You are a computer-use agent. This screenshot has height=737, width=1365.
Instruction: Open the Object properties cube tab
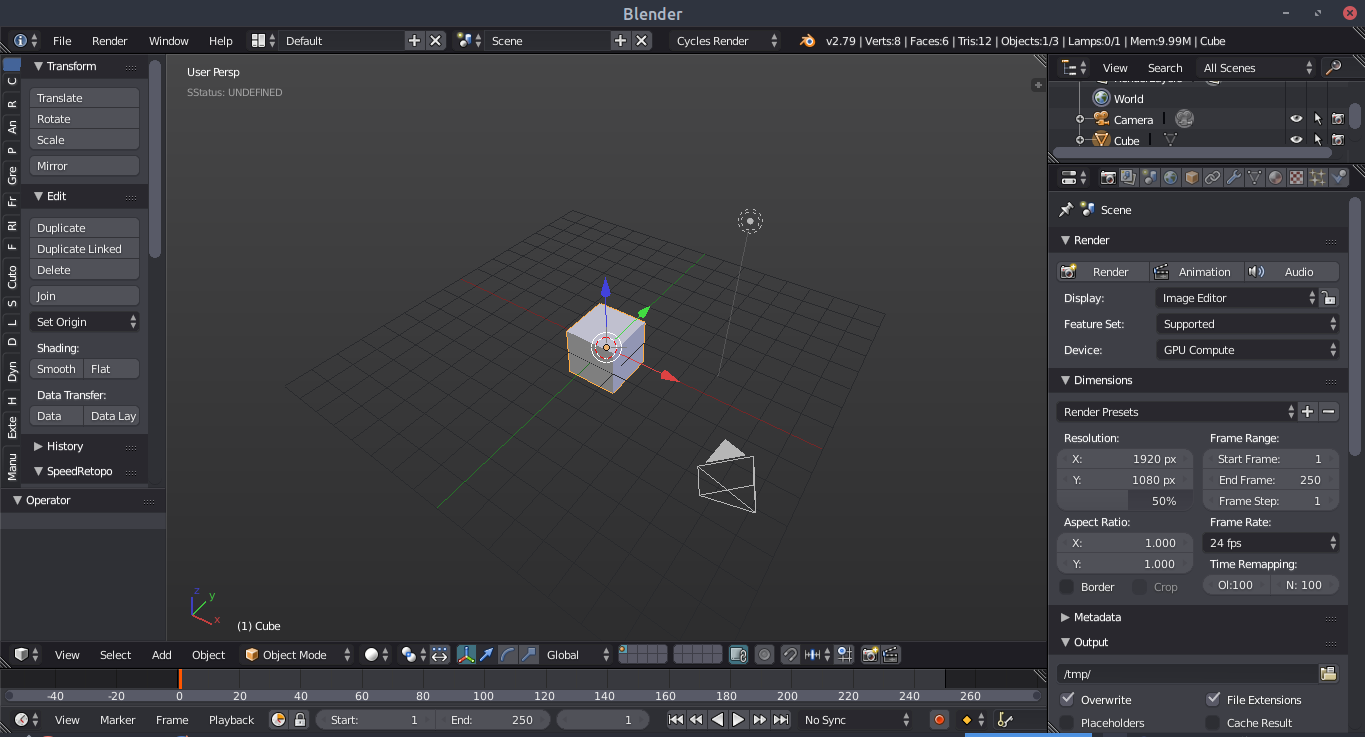[1192, 177]
